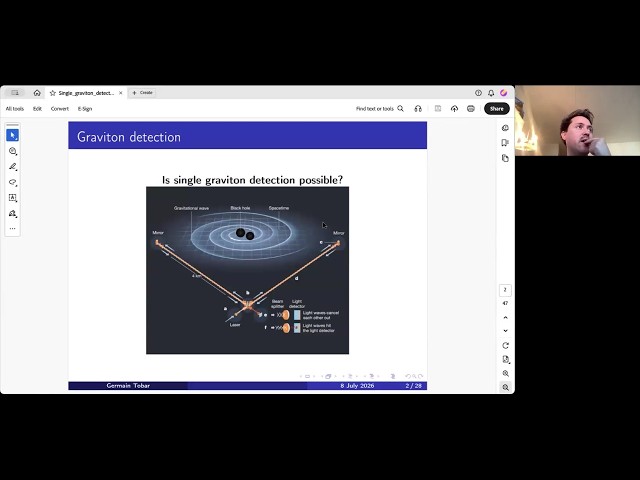
Task: Click the 'Graviton detection' slide title
Action: (129, 137)
